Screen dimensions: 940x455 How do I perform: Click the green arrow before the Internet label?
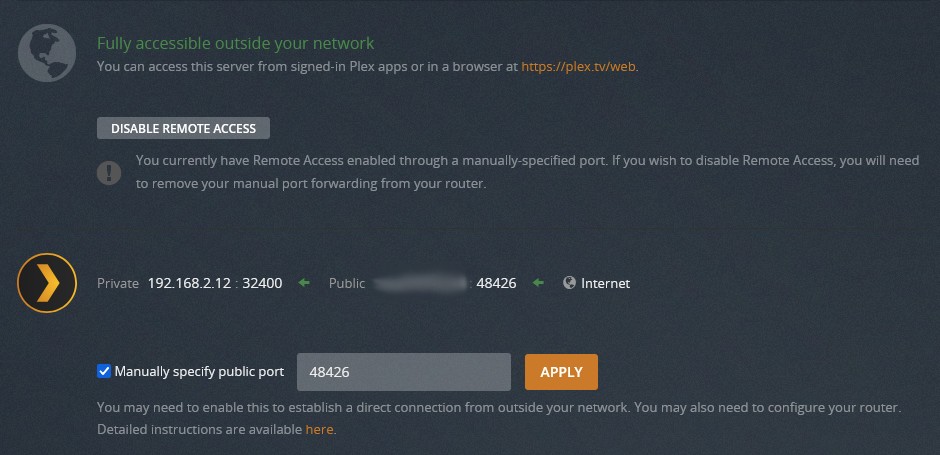538,283
